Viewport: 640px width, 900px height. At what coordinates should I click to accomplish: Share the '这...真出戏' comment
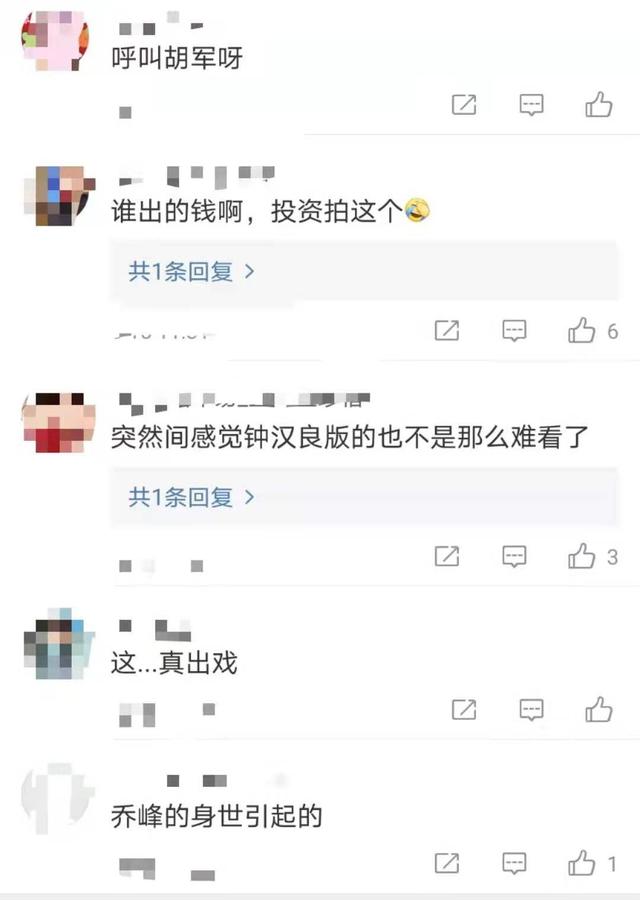coord(464,710)
